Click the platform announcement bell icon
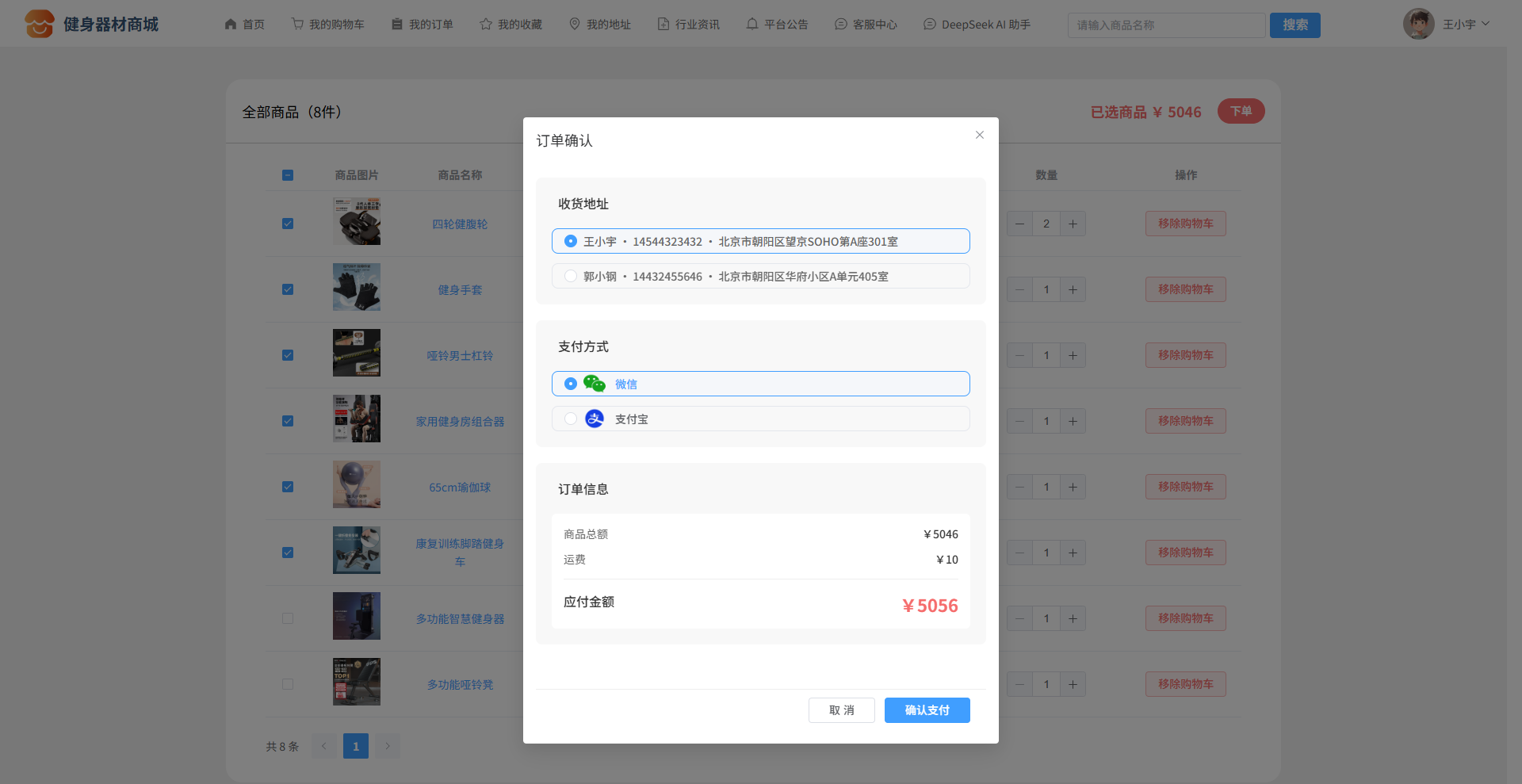 click(x=752, y=25)
